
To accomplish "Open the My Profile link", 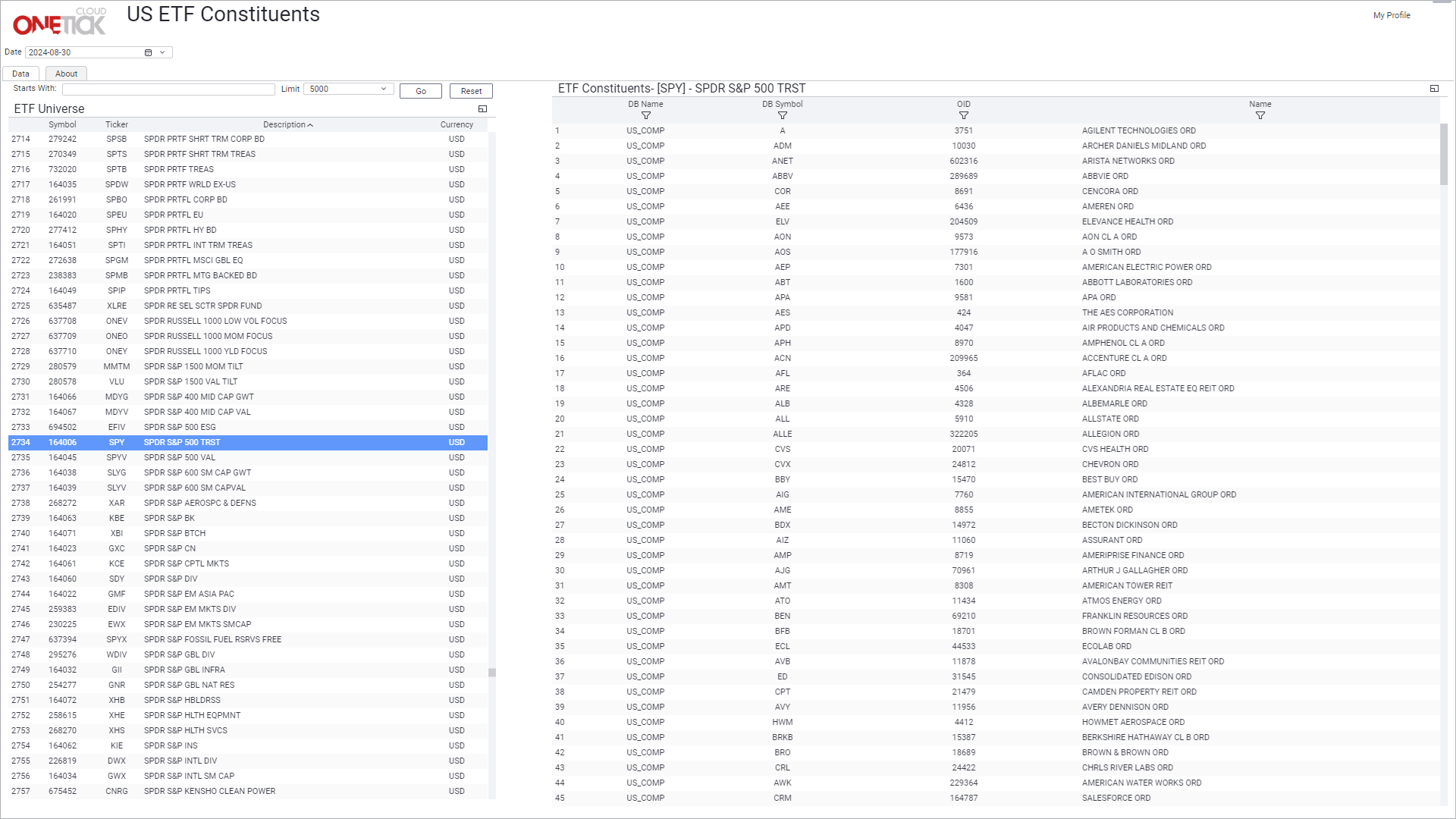I will click(x=1391, y=15).
